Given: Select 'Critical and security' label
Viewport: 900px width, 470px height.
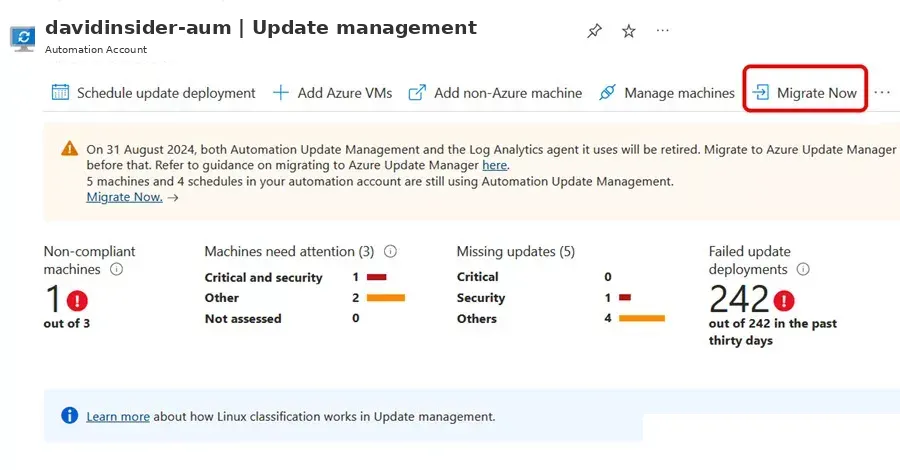Looking at the screenshot, I should (x=263, y=277).
